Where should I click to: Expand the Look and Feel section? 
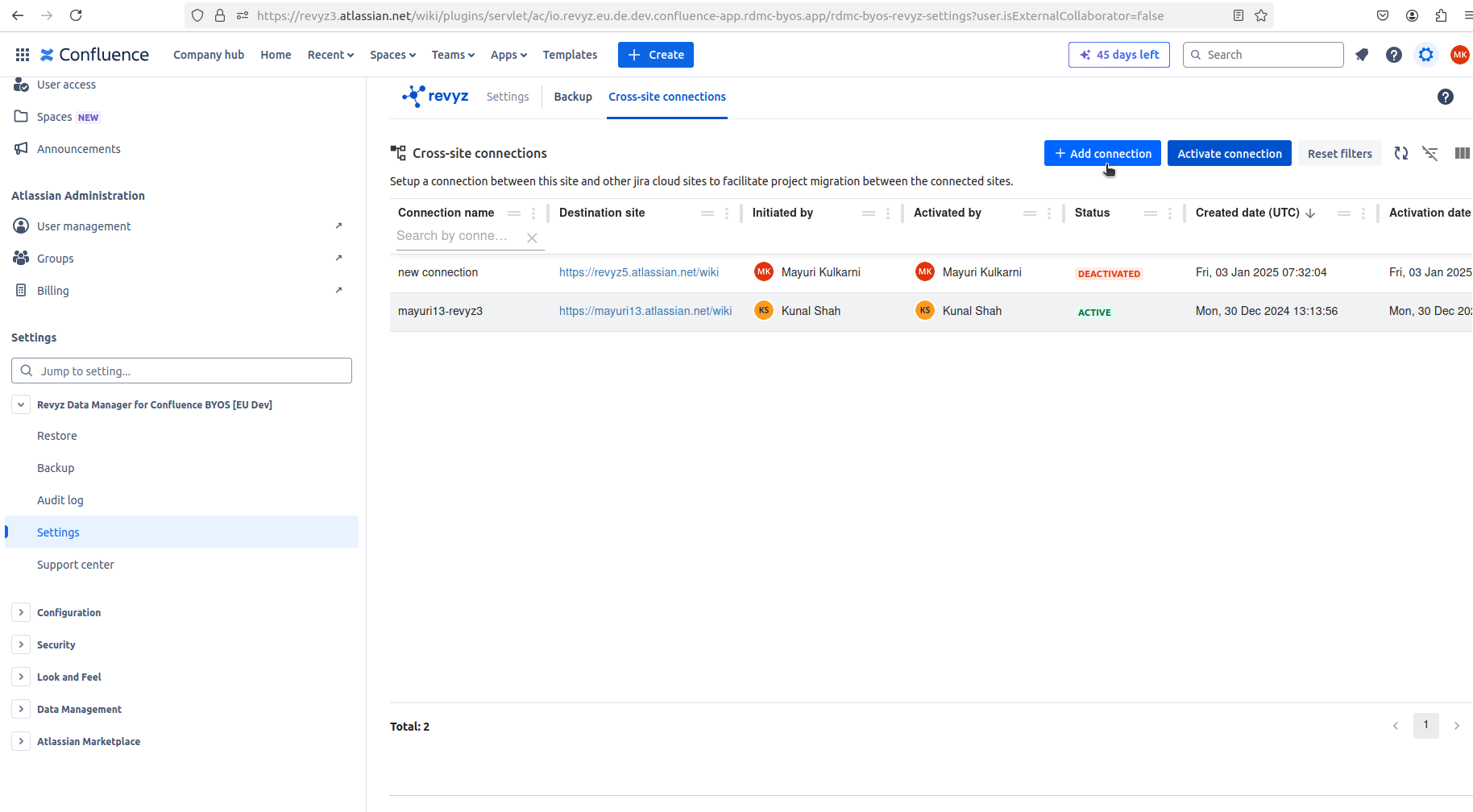coord(21,677)
